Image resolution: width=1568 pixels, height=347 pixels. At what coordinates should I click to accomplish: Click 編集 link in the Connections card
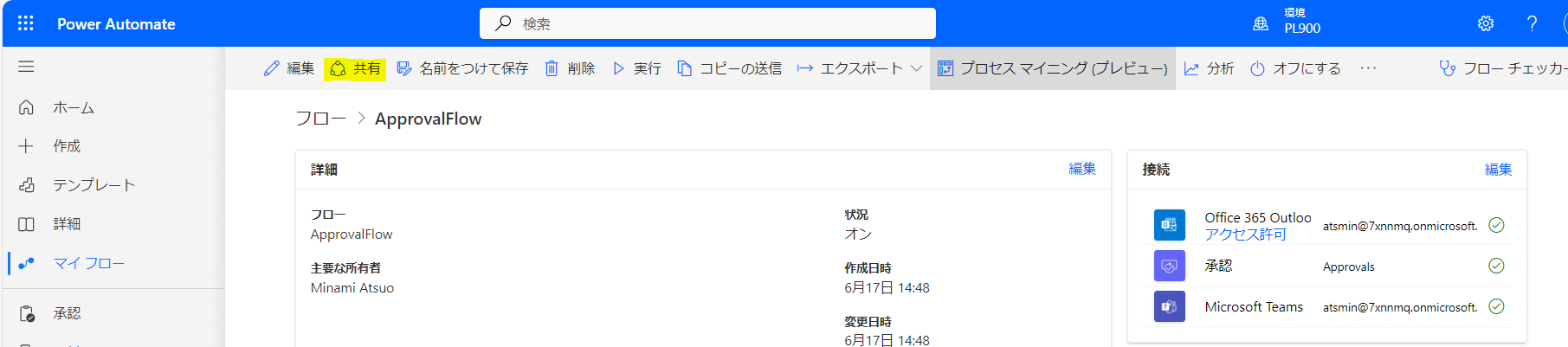(x=1498, y=170)
